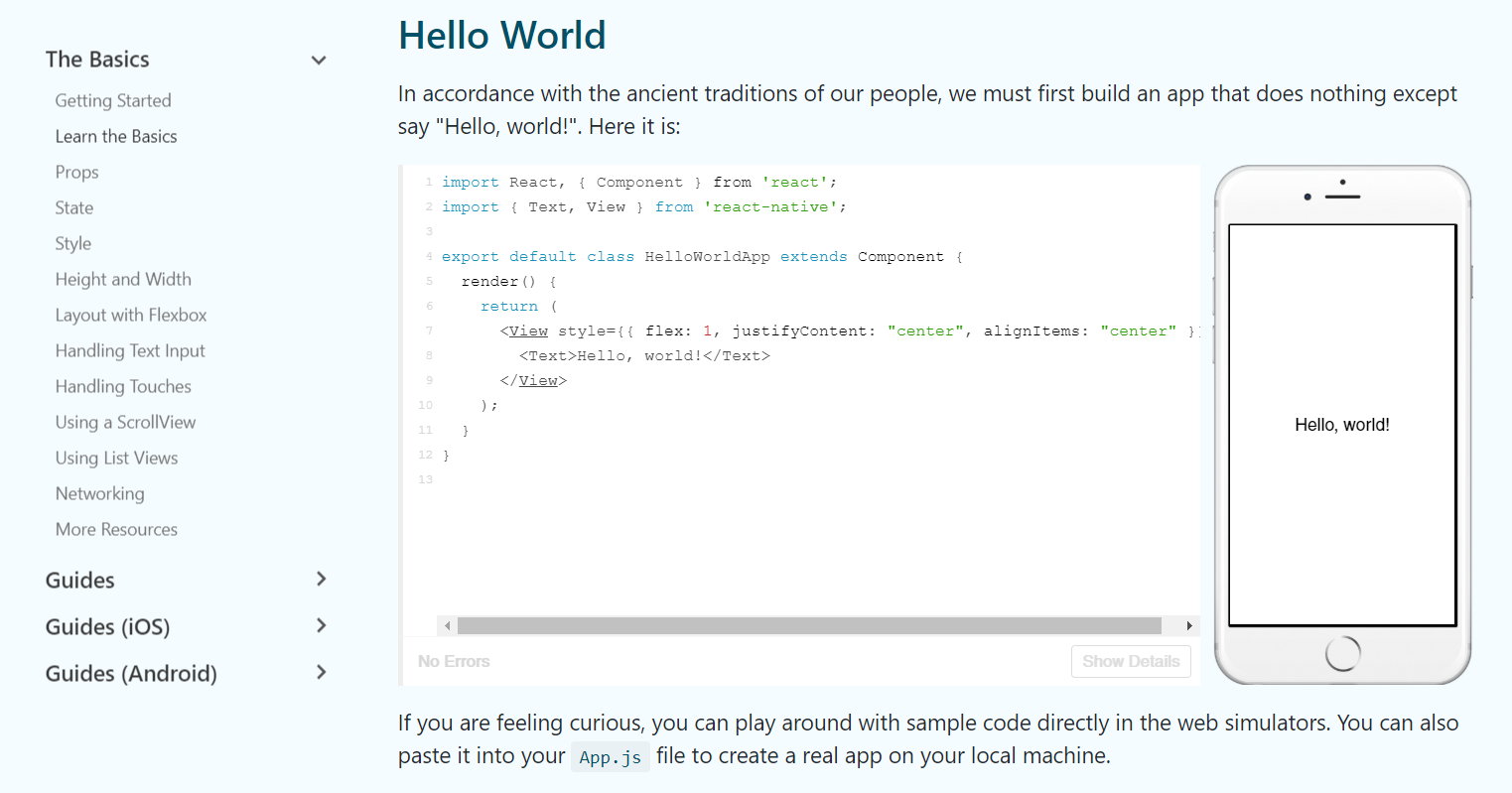Expand the Guides section
The image size is (1512, 793).
click(x=321, y=580)
